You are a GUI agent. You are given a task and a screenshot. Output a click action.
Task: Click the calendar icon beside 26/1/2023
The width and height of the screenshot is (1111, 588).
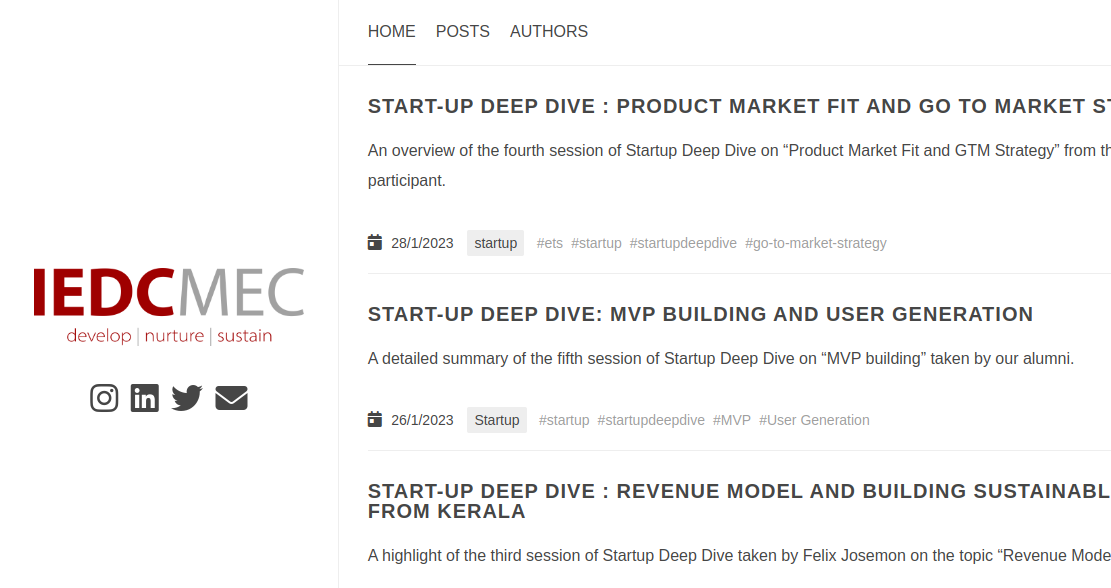point(374,419)
